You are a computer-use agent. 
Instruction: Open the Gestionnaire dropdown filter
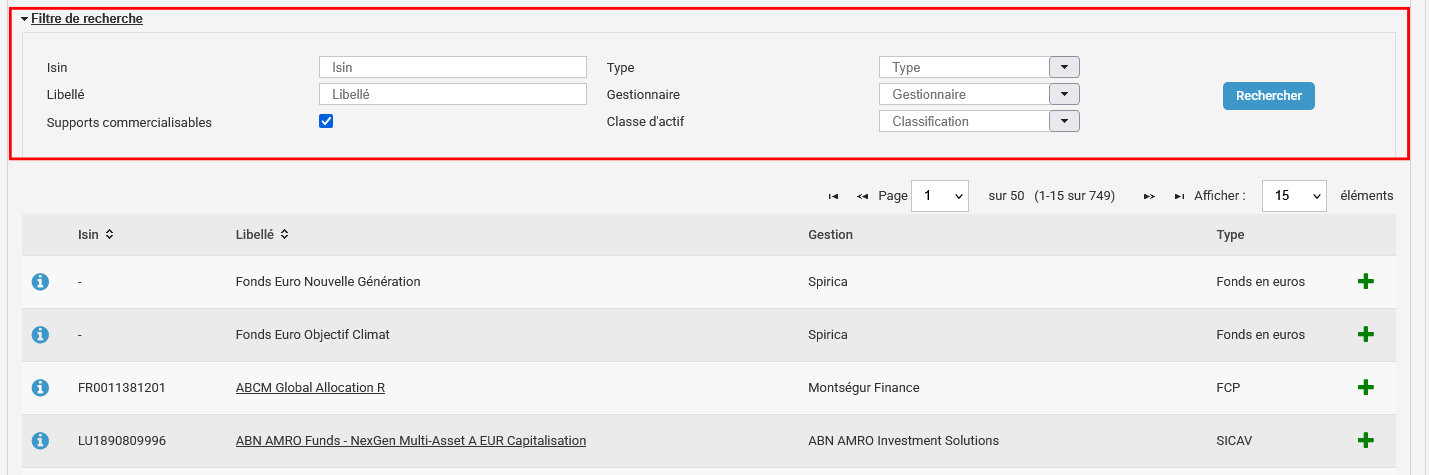[x=1064, y=94]
